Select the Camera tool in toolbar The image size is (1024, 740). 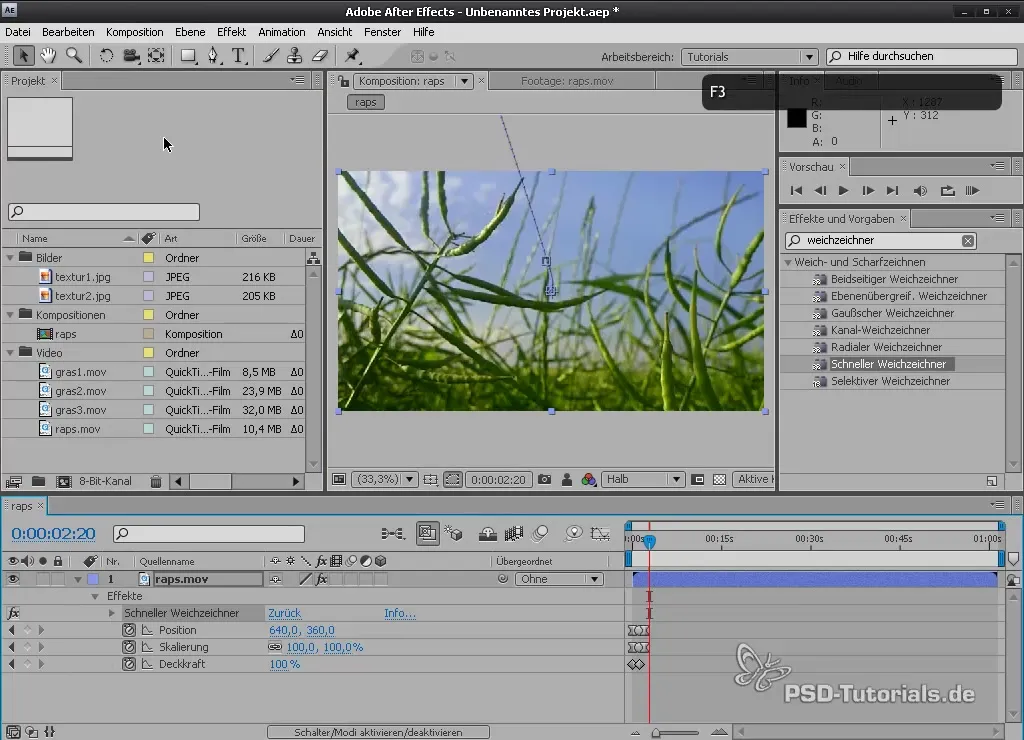[x=131, y=56]
